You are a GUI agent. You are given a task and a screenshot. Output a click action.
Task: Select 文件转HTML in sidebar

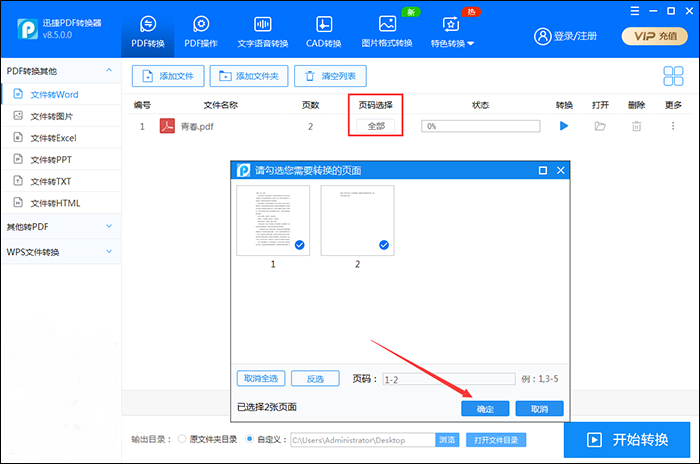coord(61,203)
